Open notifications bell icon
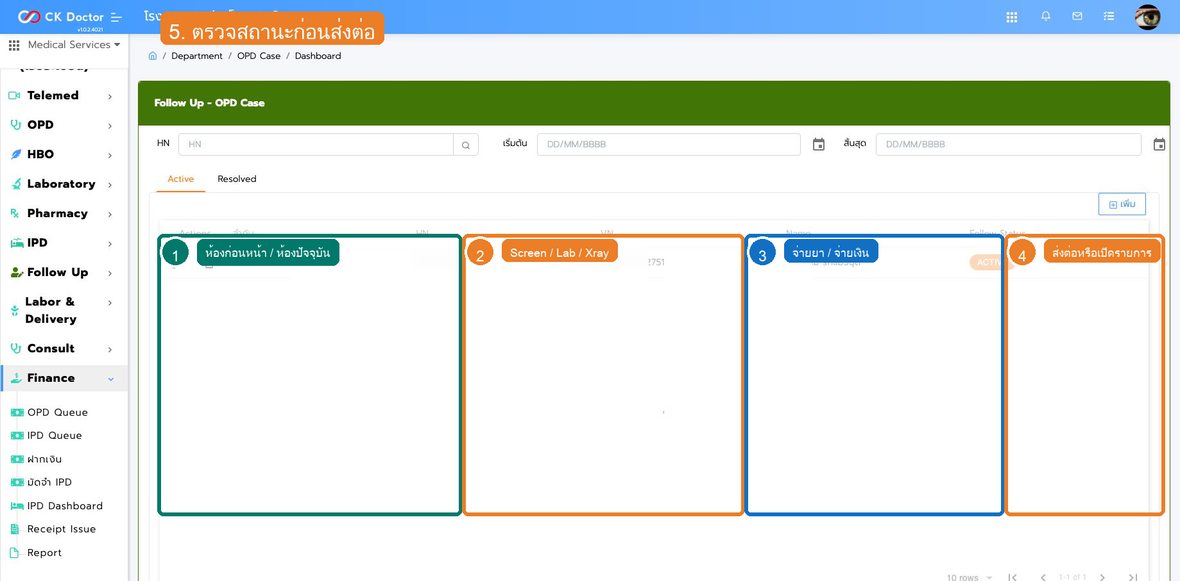1180x581 pixels. (1045, 16)
